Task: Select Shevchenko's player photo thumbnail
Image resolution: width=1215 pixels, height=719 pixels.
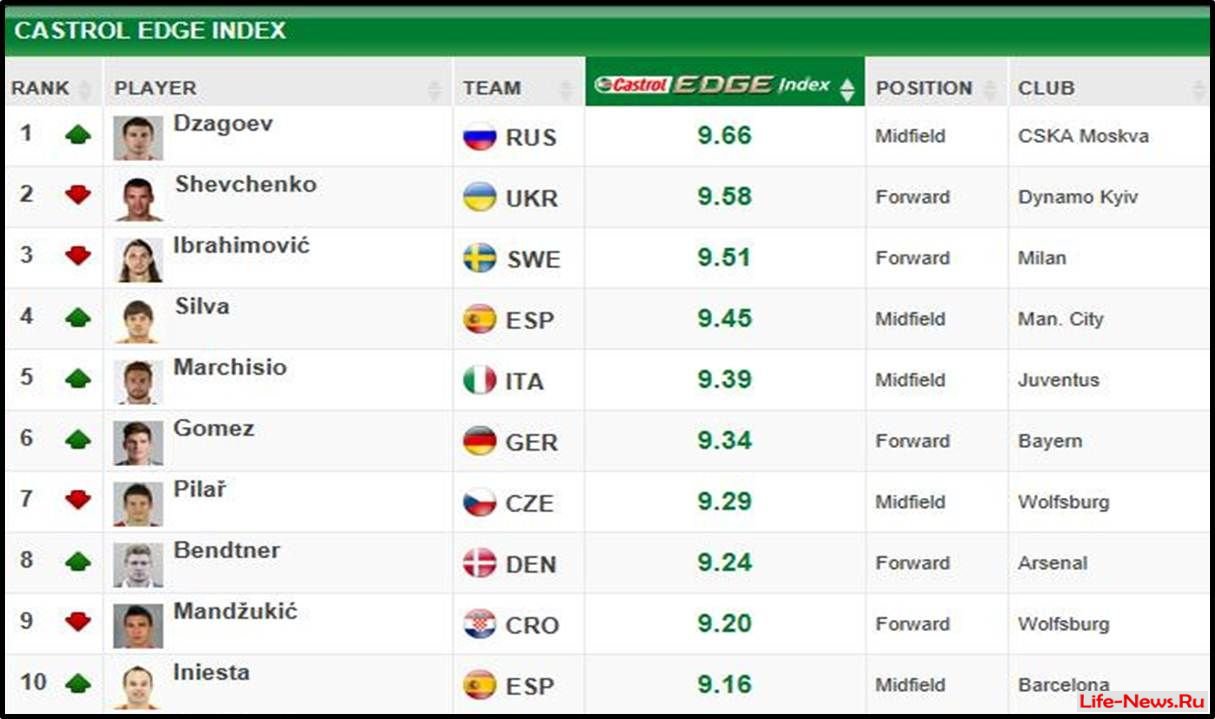Action: coord(138,198)
